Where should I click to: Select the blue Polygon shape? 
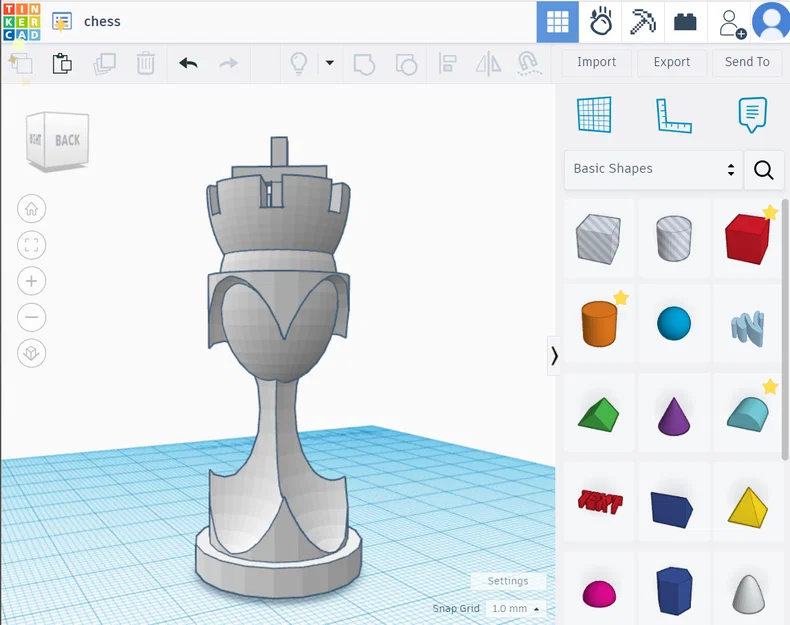point(674,591)
